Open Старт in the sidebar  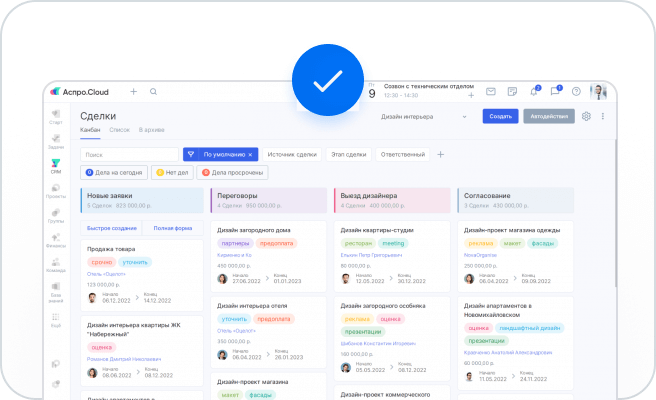pos(56,117)
